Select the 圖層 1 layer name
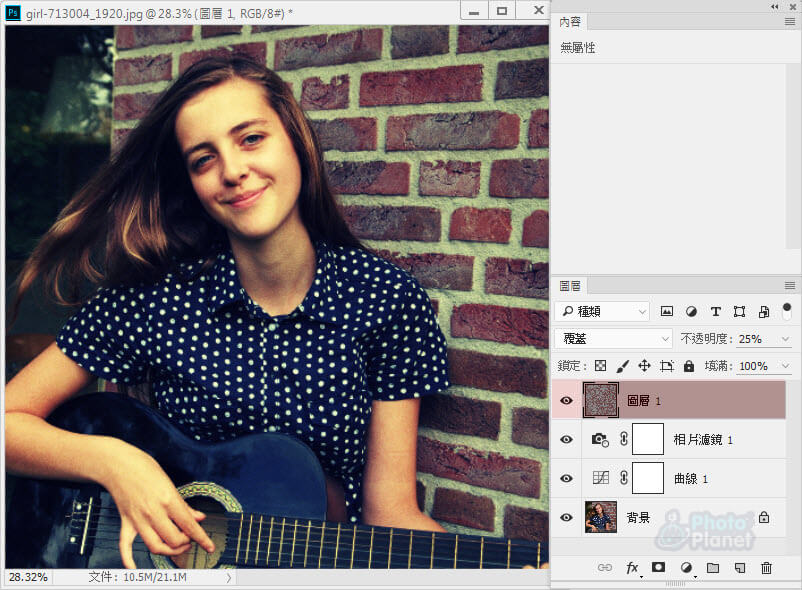 [644, 401]
